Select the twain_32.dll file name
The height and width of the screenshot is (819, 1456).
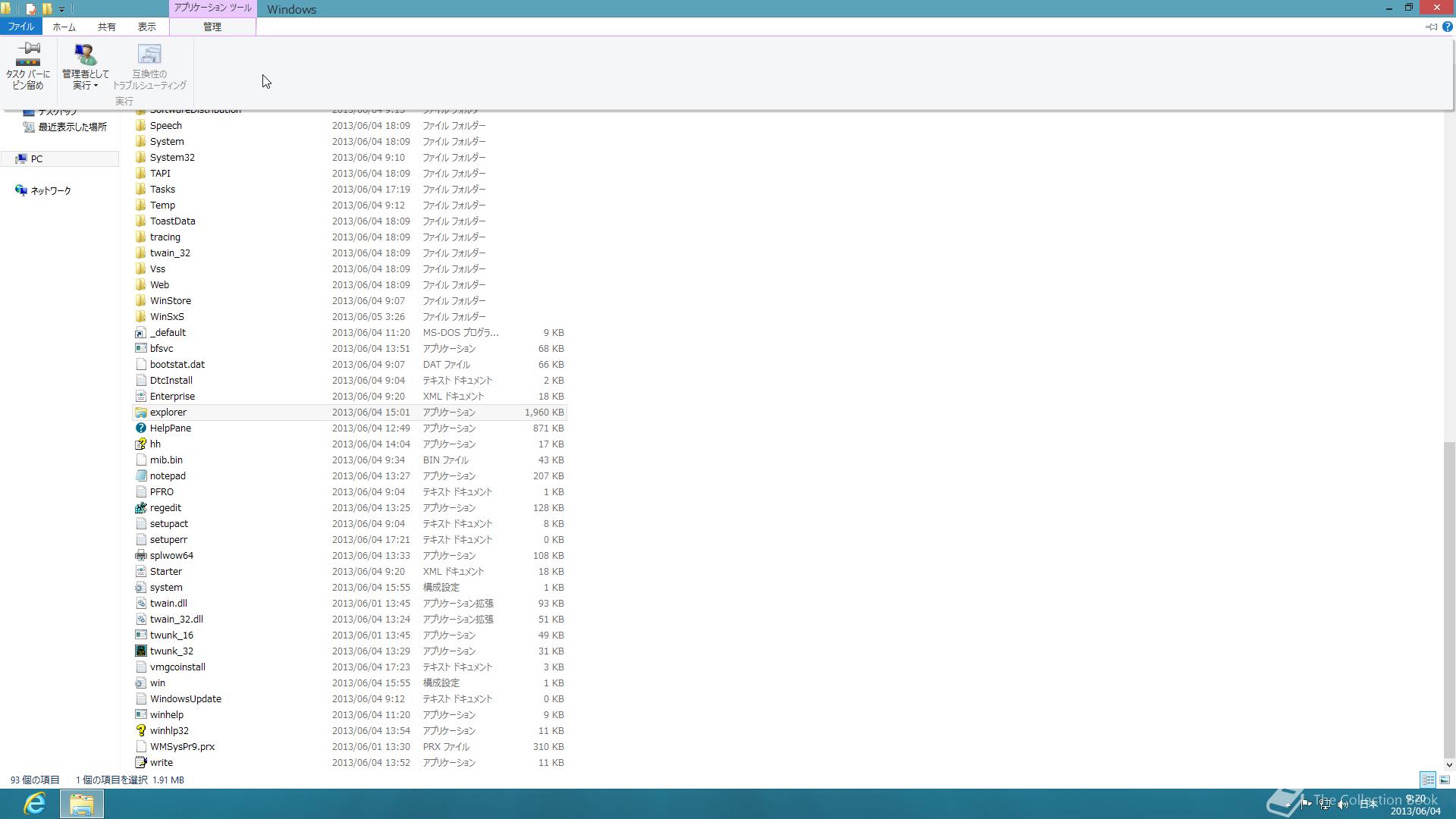pyautogui.click(x=176, y=620)
